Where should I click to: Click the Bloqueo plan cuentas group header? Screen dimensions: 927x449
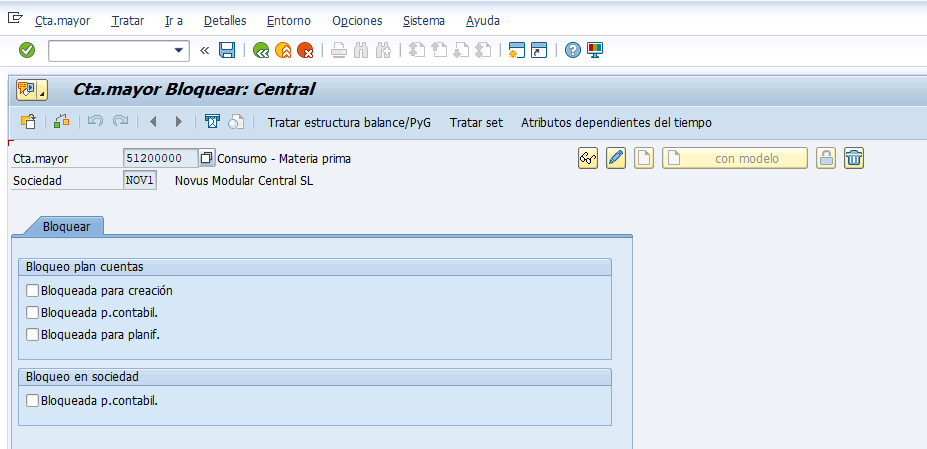coord(315,267)
